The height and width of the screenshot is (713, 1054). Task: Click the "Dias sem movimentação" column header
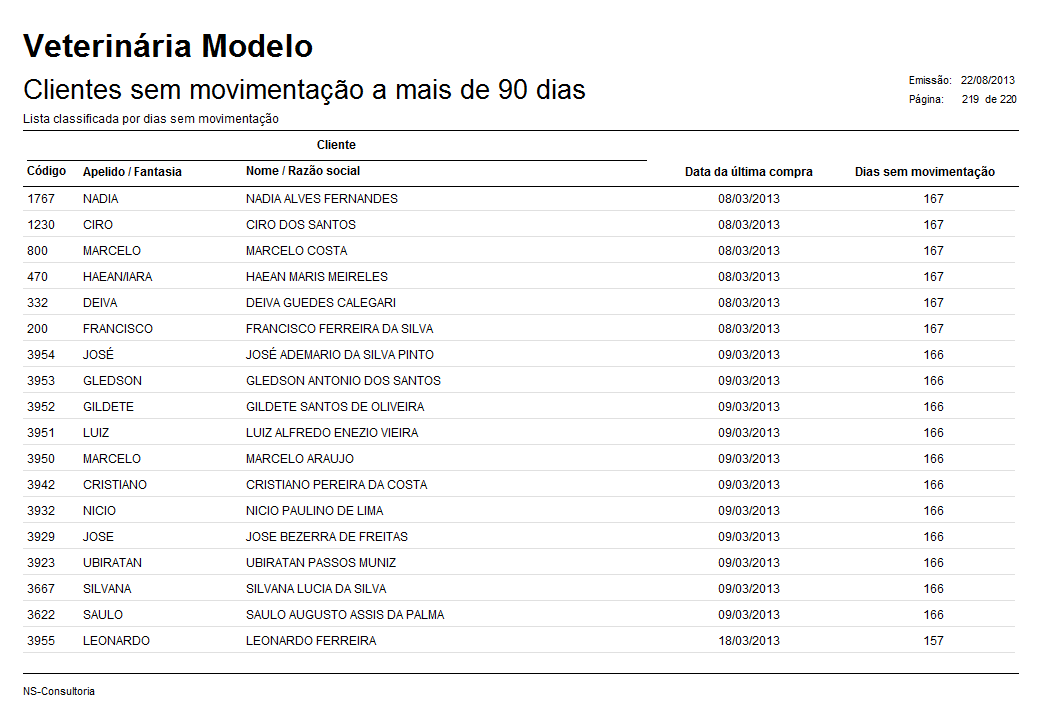924,172
